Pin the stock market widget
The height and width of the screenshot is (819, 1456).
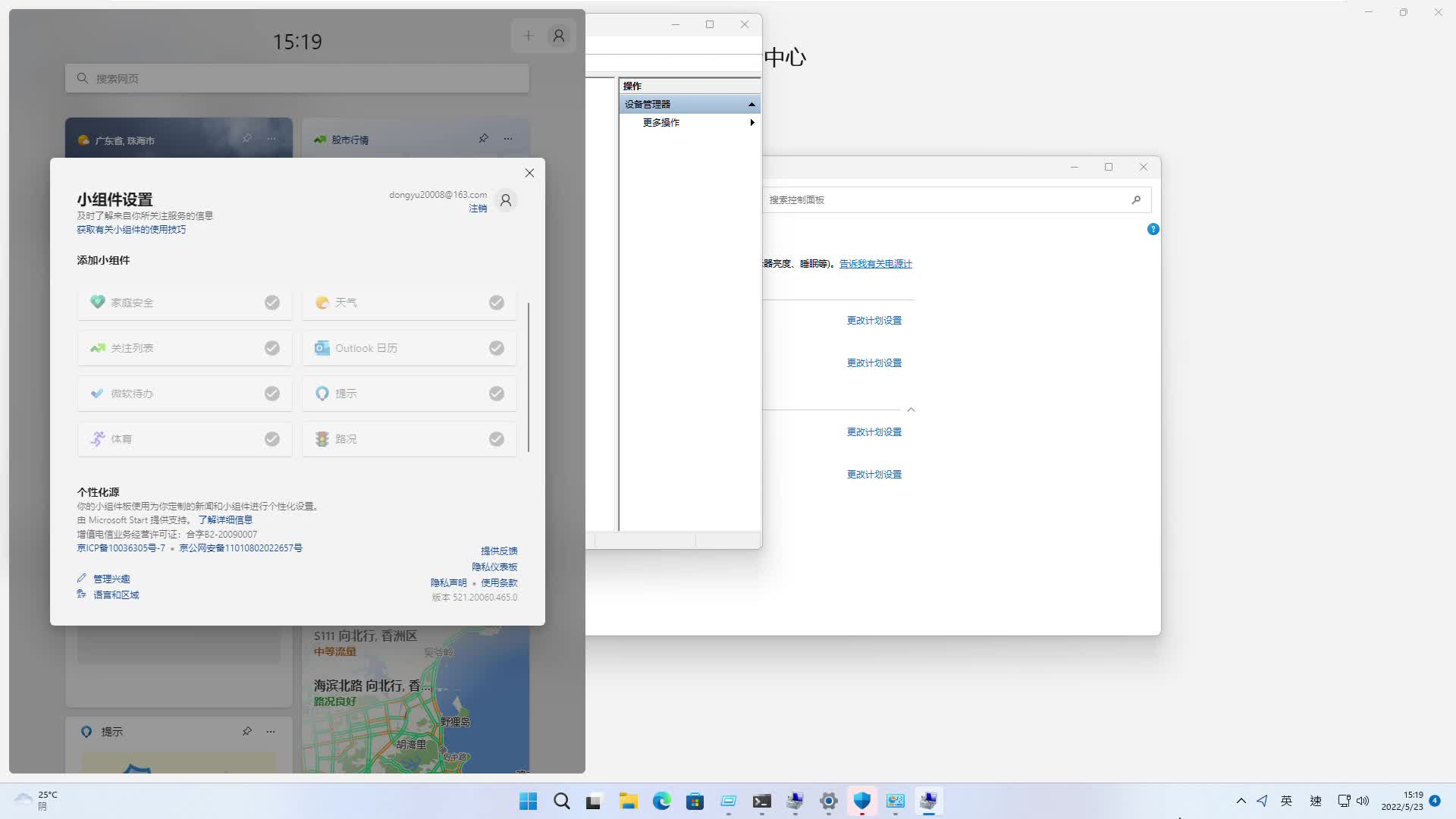point(483,139)
